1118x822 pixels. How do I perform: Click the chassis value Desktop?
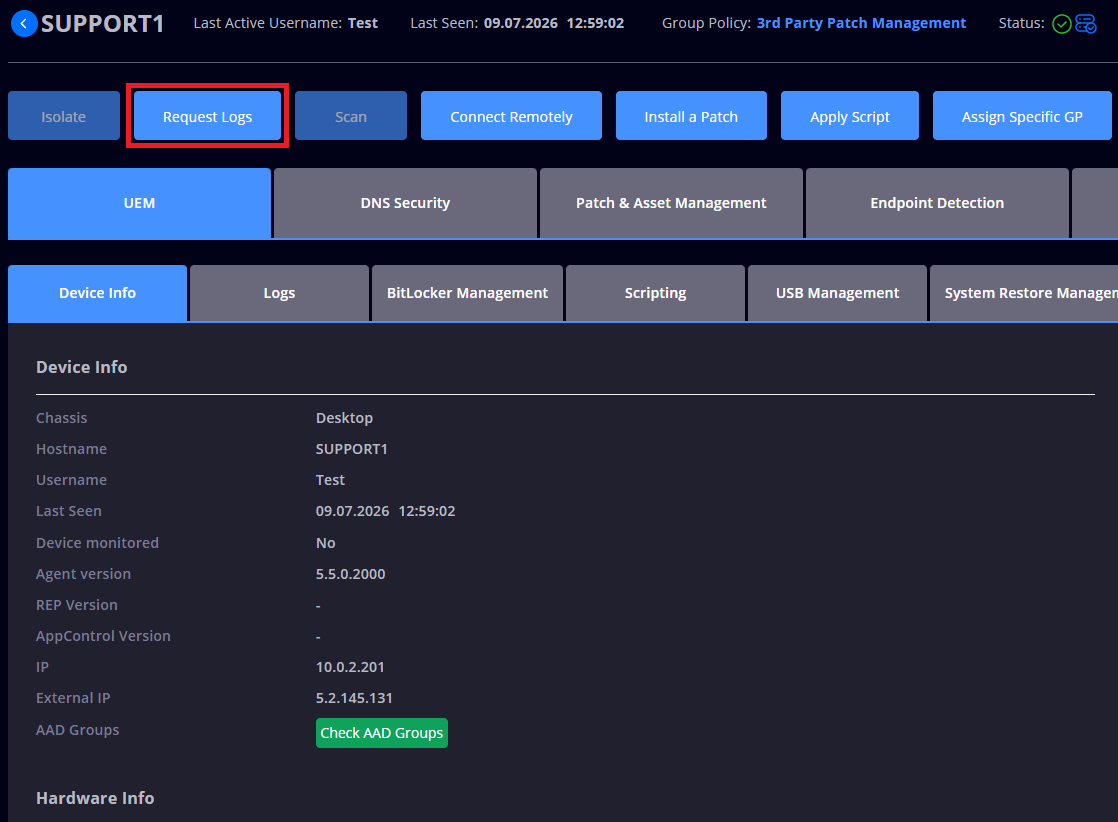pyautogui.click(x=344, y=418)
